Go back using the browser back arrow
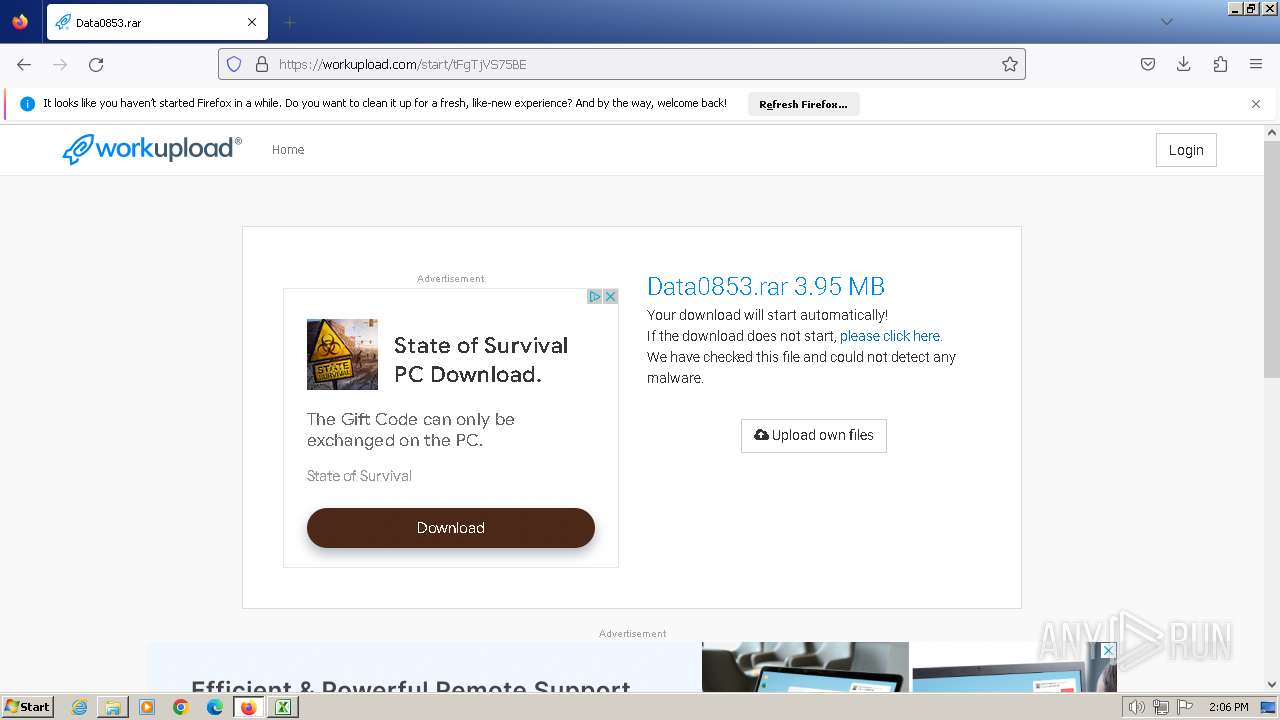The height and width of the screenshot is (720, 1280). coord(24,64)
